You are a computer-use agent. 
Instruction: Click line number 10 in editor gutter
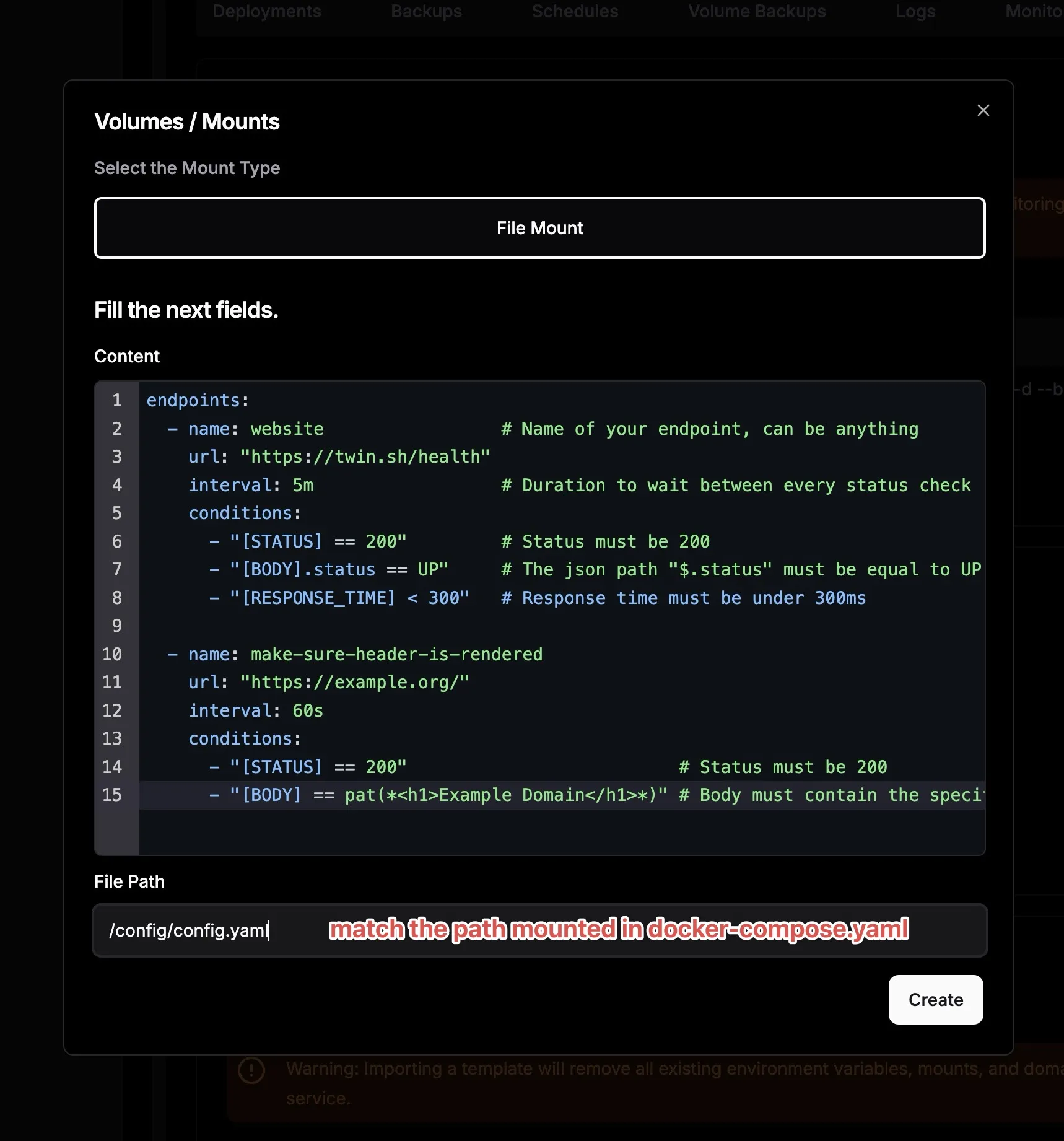point(112,654)
